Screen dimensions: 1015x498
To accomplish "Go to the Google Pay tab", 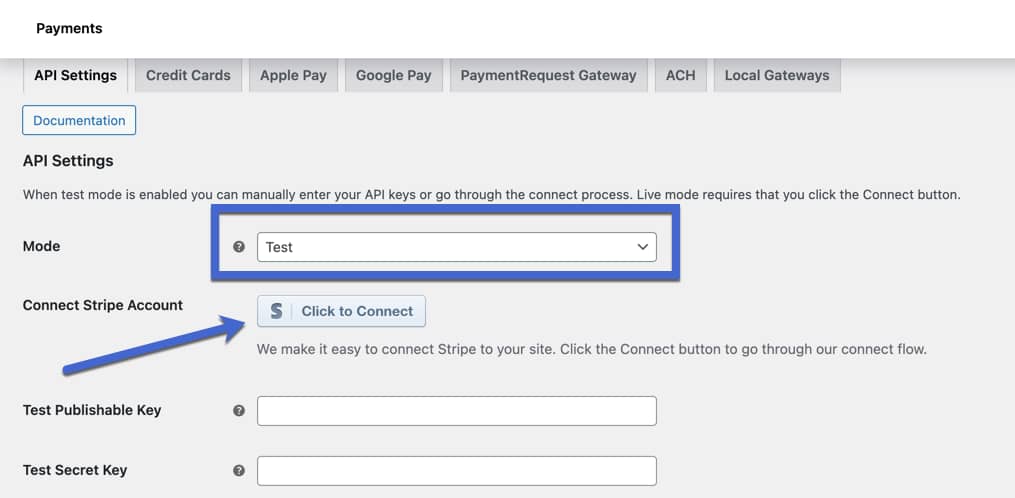I will [x=394, y=75].
